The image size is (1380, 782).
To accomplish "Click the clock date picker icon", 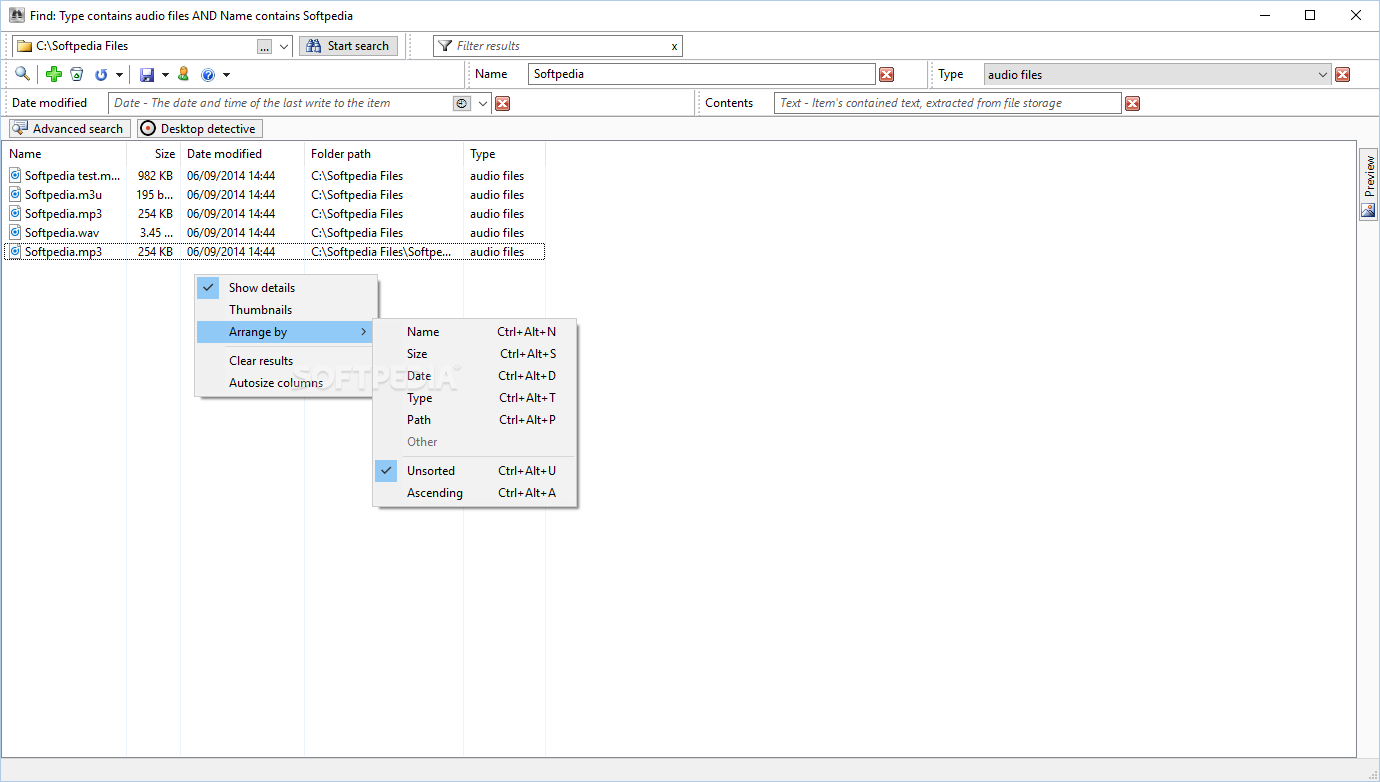I will pos(462,103).
